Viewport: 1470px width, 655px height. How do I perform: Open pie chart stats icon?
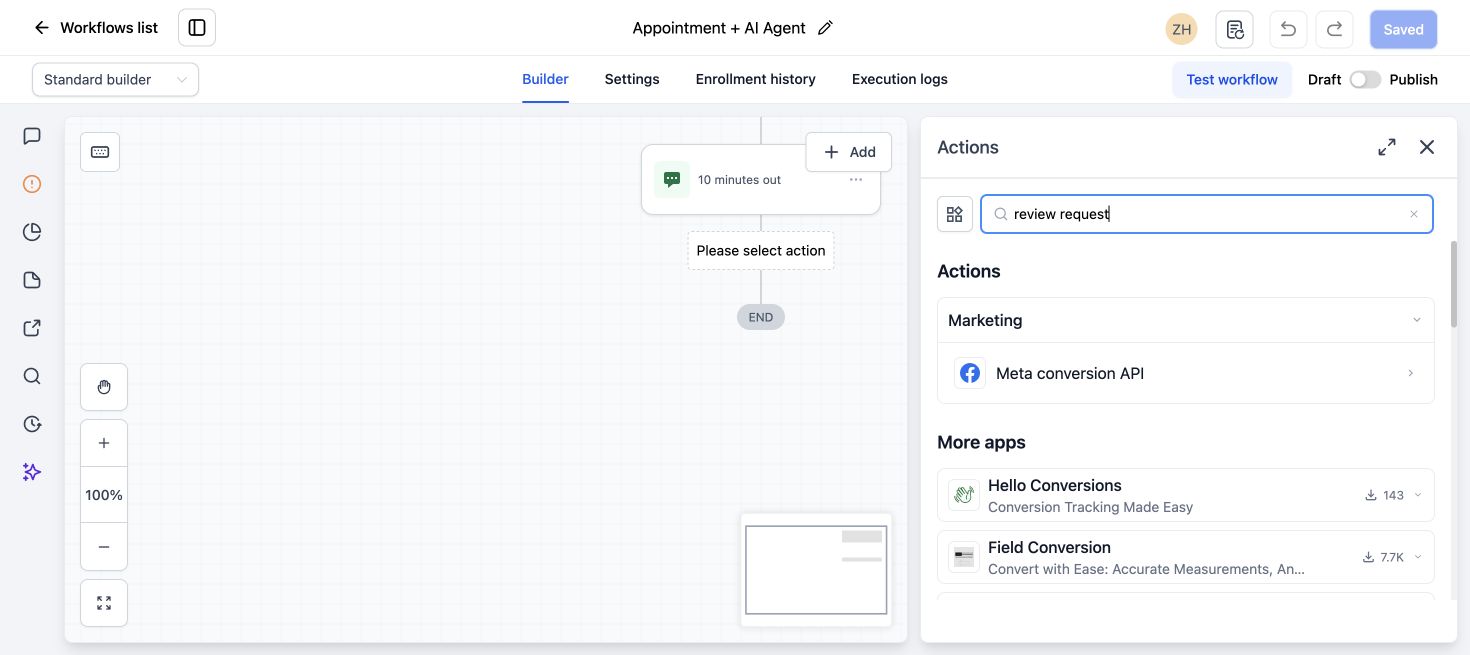[32, 232]
